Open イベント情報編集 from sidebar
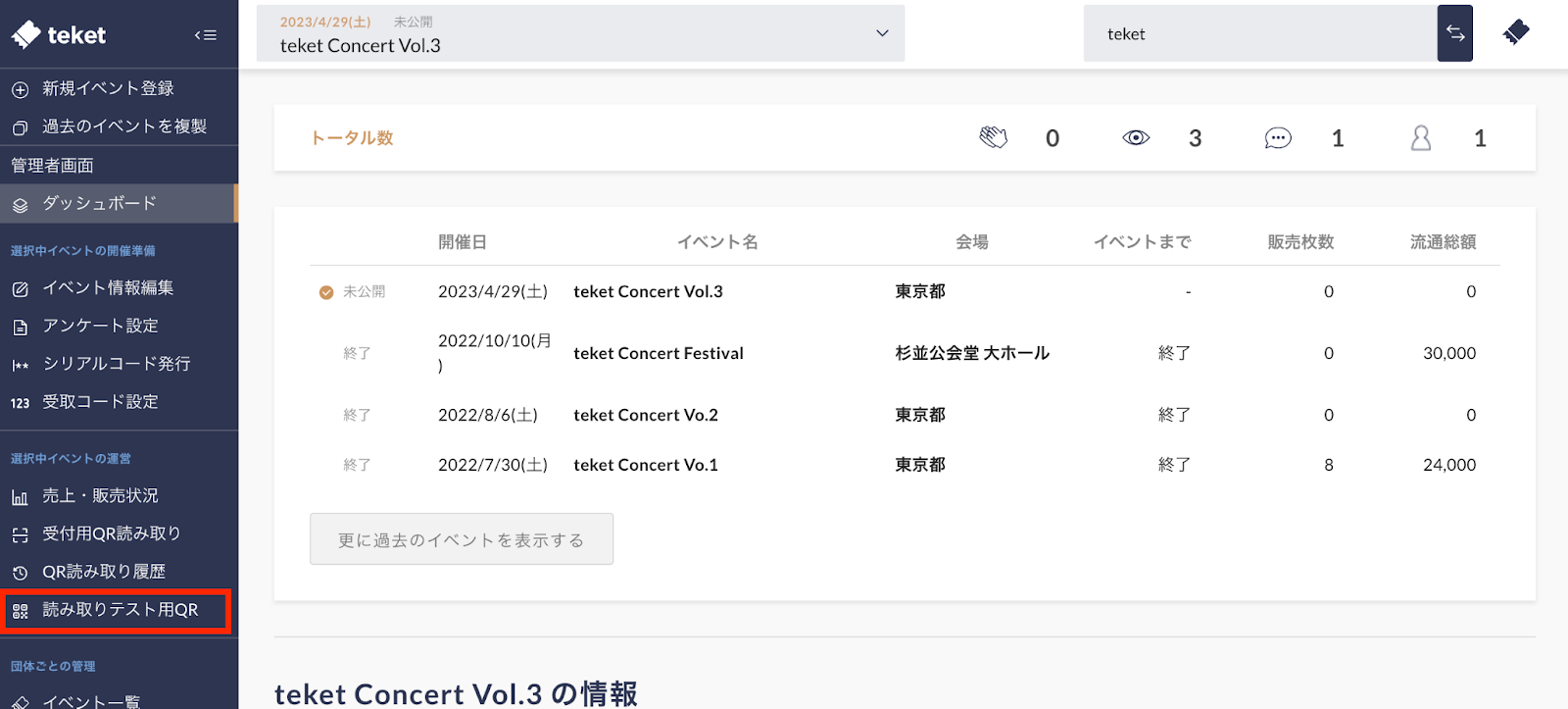 [108, 287]
